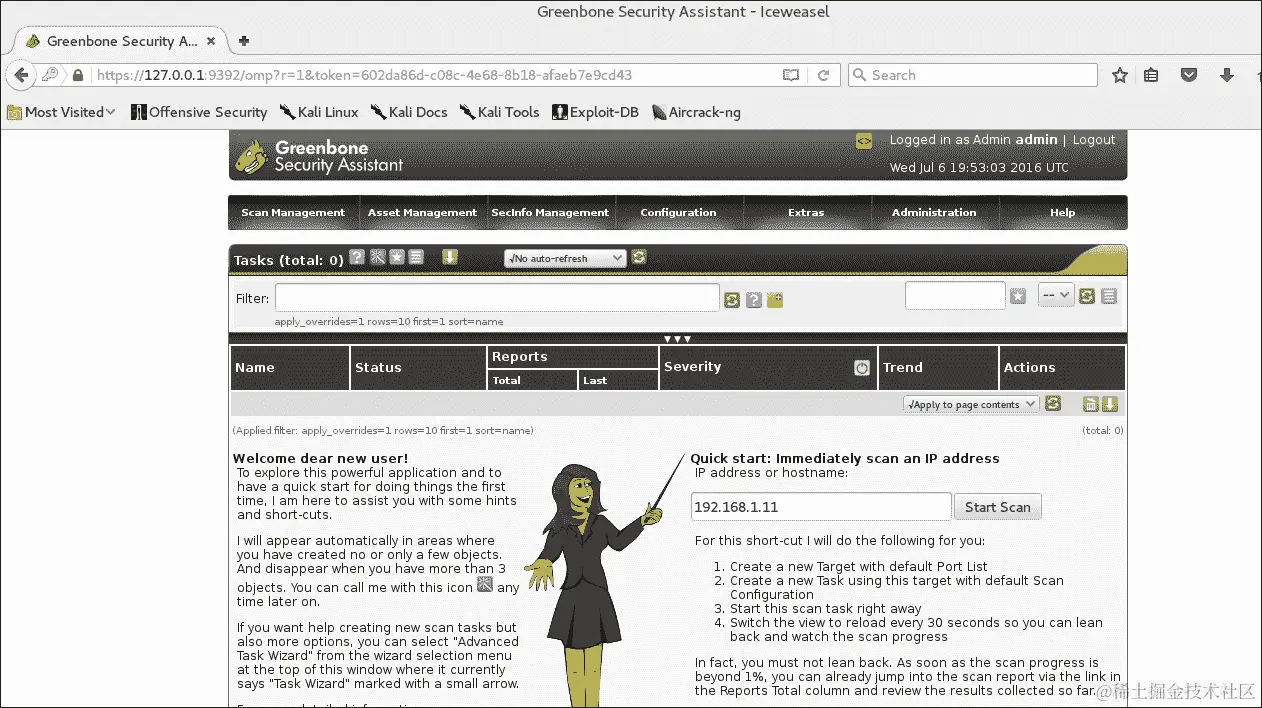Screen dimensions: 1262x708
Task: Open the Offensive Security bookmark
Action: tap(199, 112)
